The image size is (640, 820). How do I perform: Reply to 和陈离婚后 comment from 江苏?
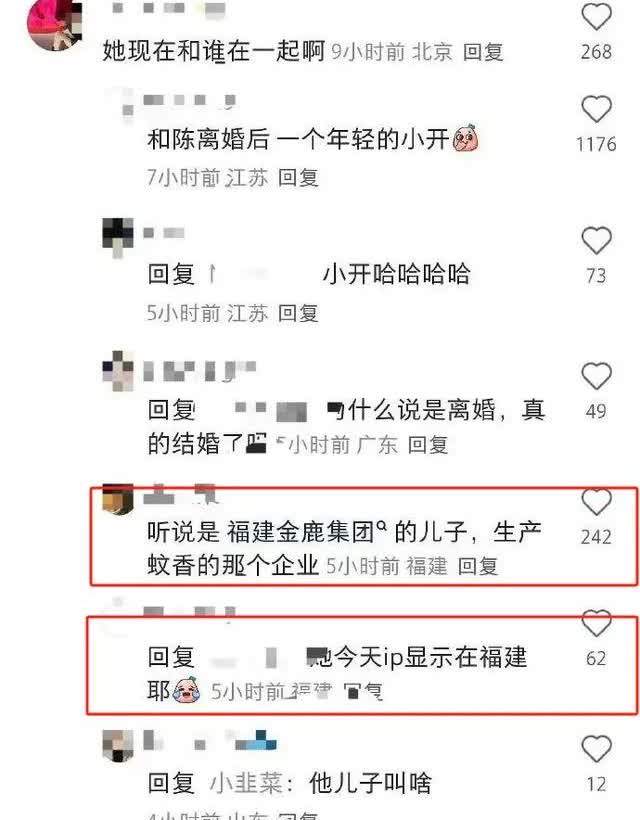coord(298,178)
